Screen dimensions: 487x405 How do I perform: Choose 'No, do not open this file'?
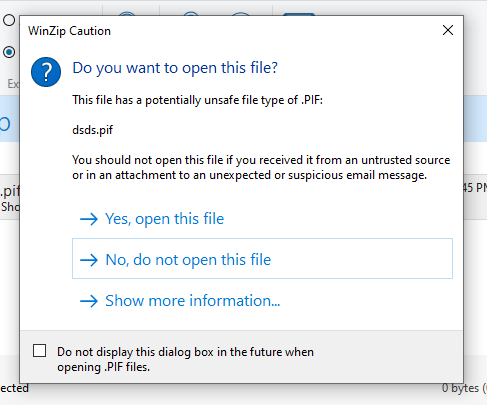pos(262,259)
